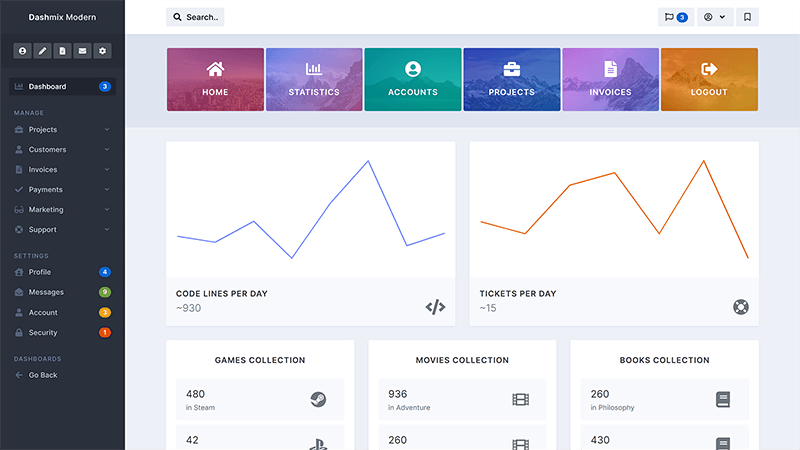Image resolution: width=800 pixels, height=450 pixels.
Task: Click the Logout tile
Action: click(709, 80)
